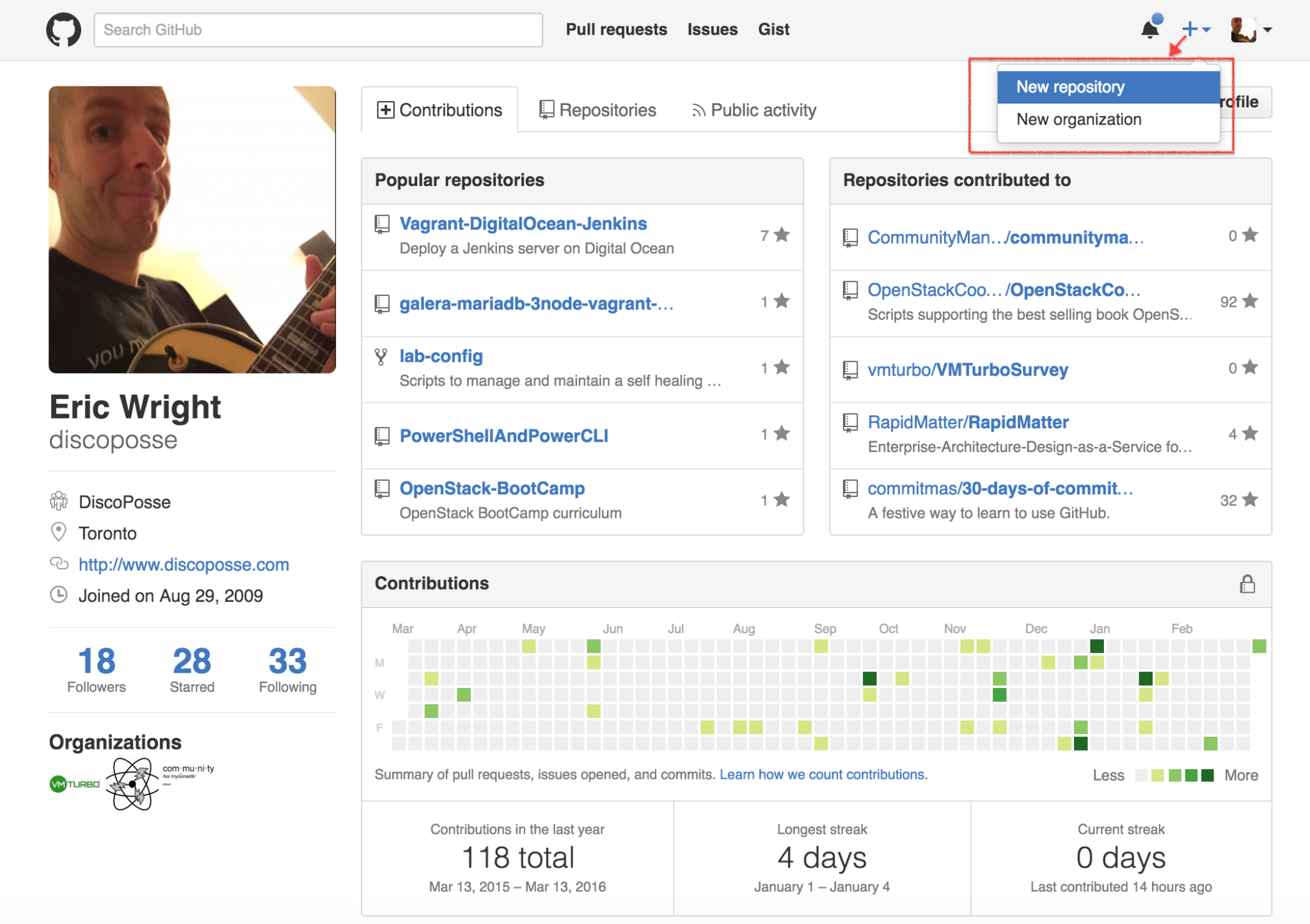This screenshot has width=1310, height=924.
Task: Click the darkest green legend square
Action: tap(1207, 776)
